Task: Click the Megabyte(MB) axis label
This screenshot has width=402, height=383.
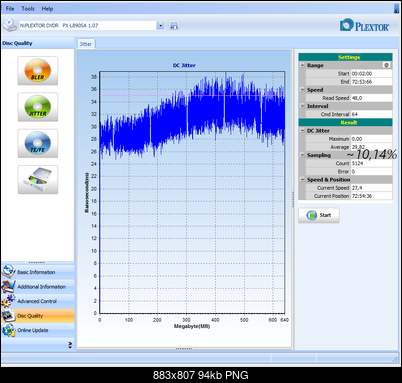Action: tap(192, 326)
